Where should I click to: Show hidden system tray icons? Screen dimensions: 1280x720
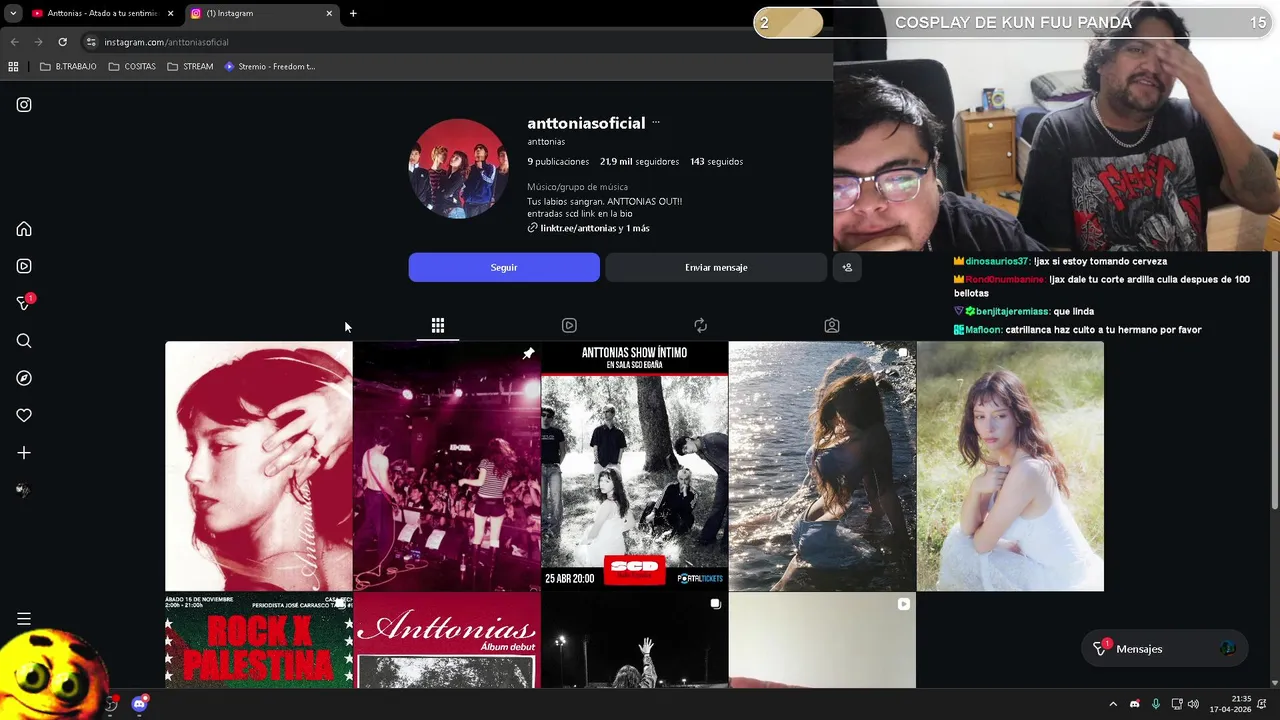click(1113, 704)
